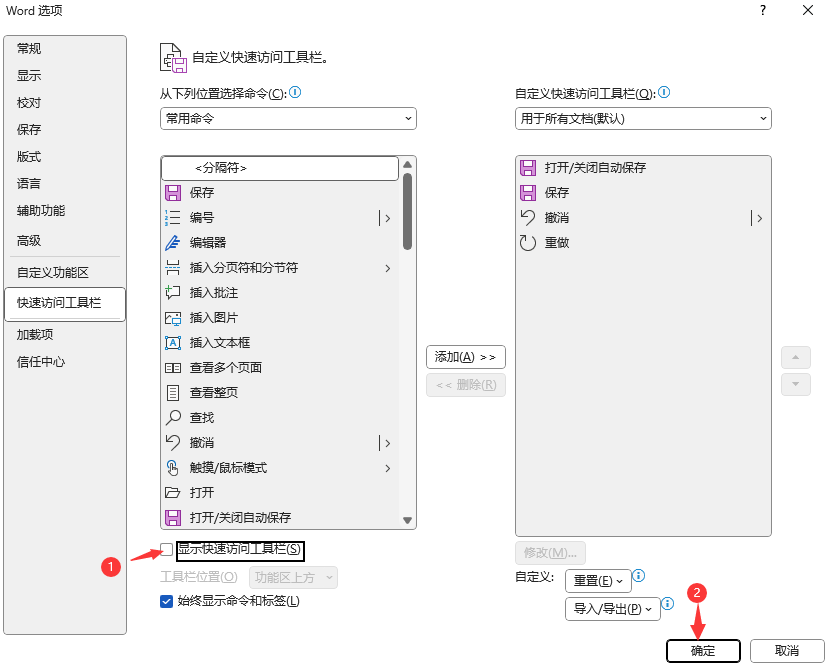This screenshot has width=828, height=670.
Task: Open the 用于所有文档(默认) dropdown
Action: pos(643,119)
